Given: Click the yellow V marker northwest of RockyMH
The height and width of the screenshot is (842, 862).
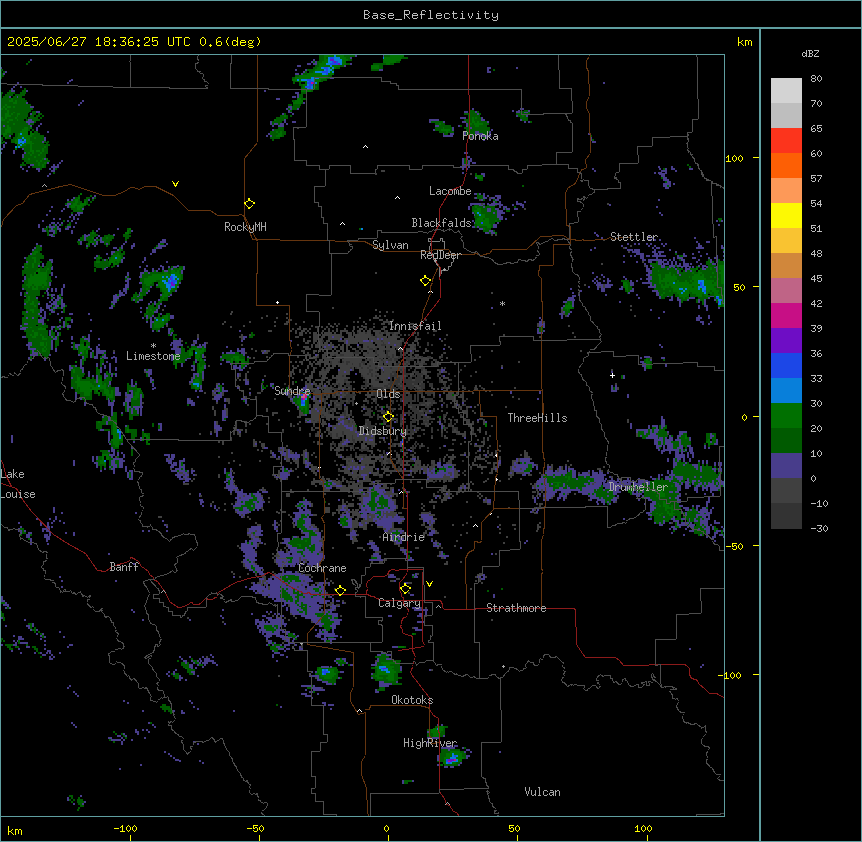Looking at the screenshot, I should (x=175, y=184).
